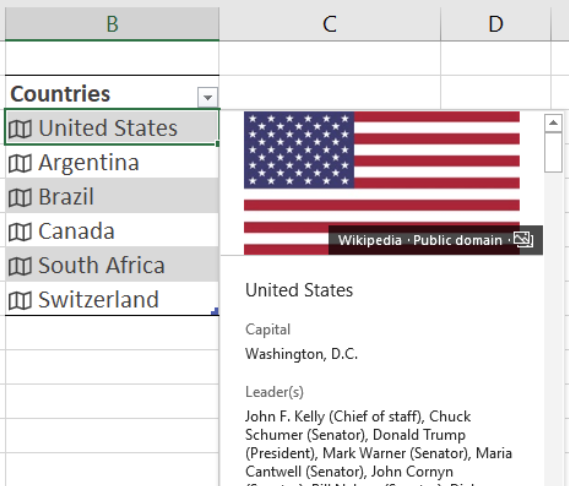Image resolution: width=569 pixels, height=486 pixels.
Task: Click the data card scrollbar thumb
Action: click(553, 152)
